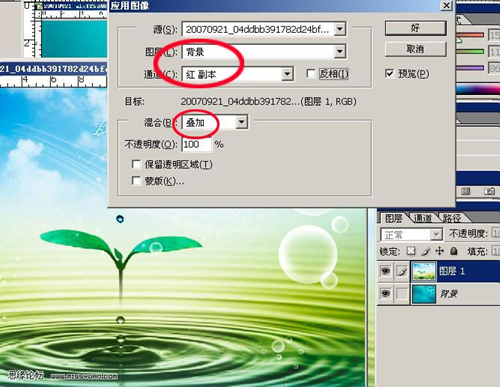Lock all with padlock icon
500x387 pixels.
click(454, 251)
